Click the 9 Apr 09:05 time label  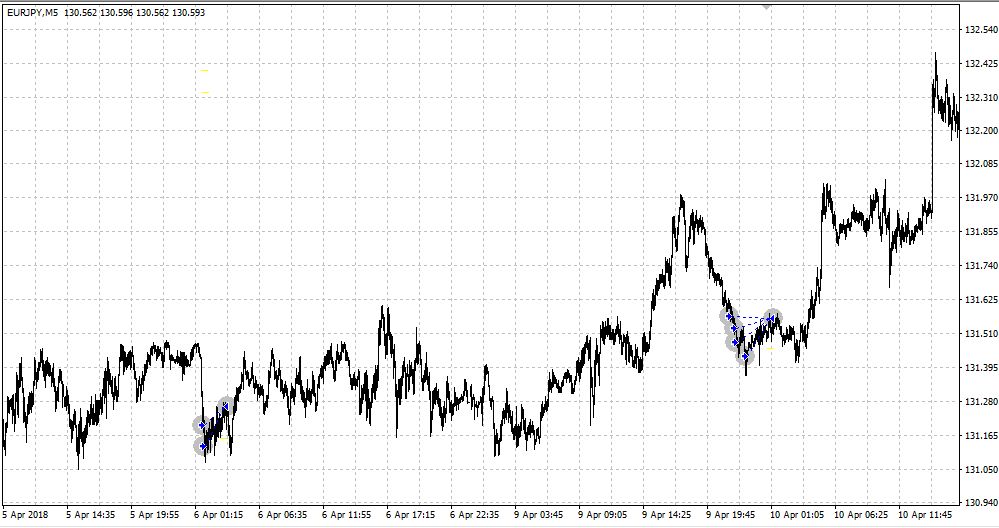click(602, 515)
